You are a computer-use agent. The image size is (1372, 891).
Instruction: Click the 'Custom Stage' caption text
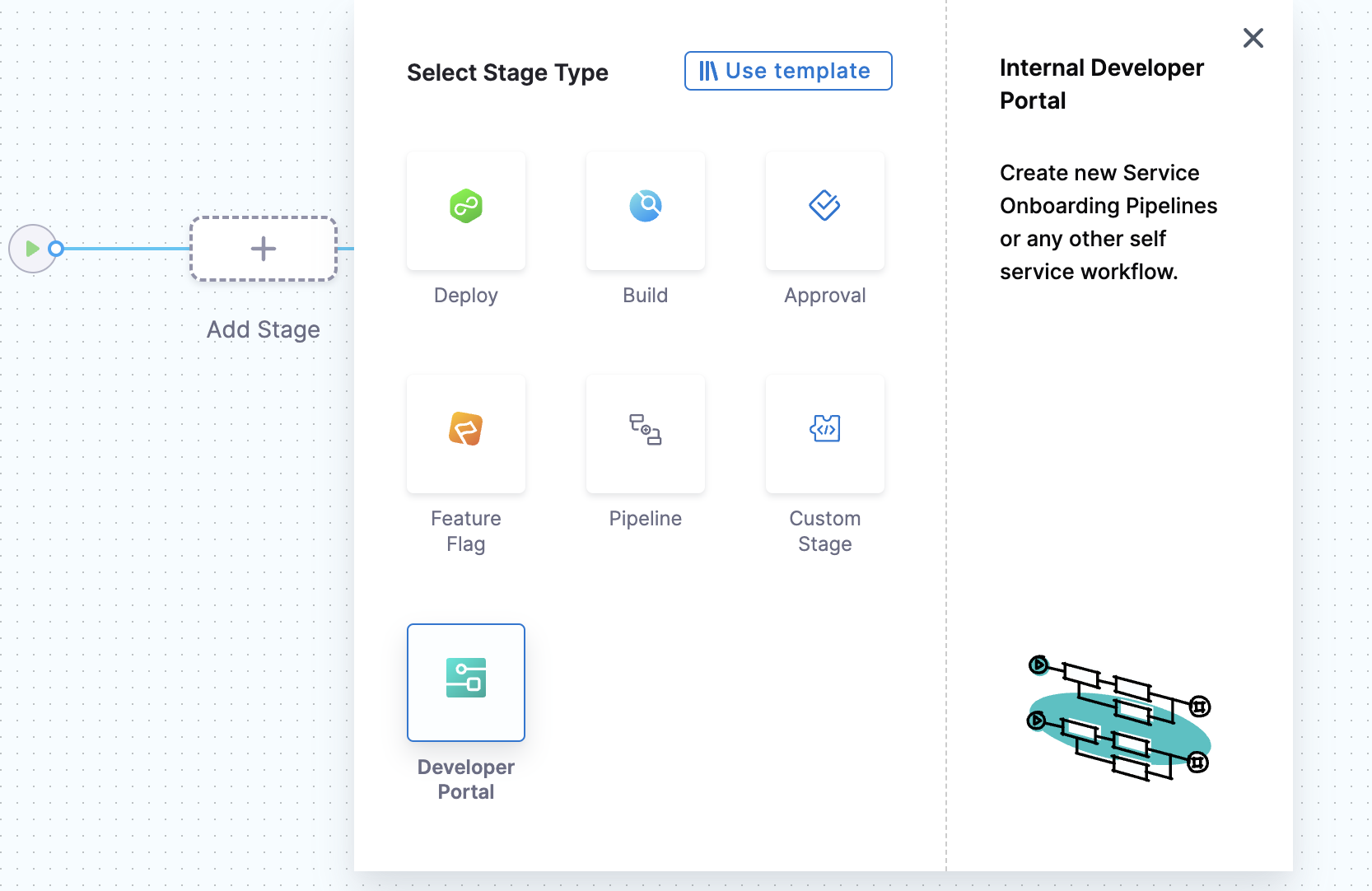pyautogui.click(x=824, y=531)
